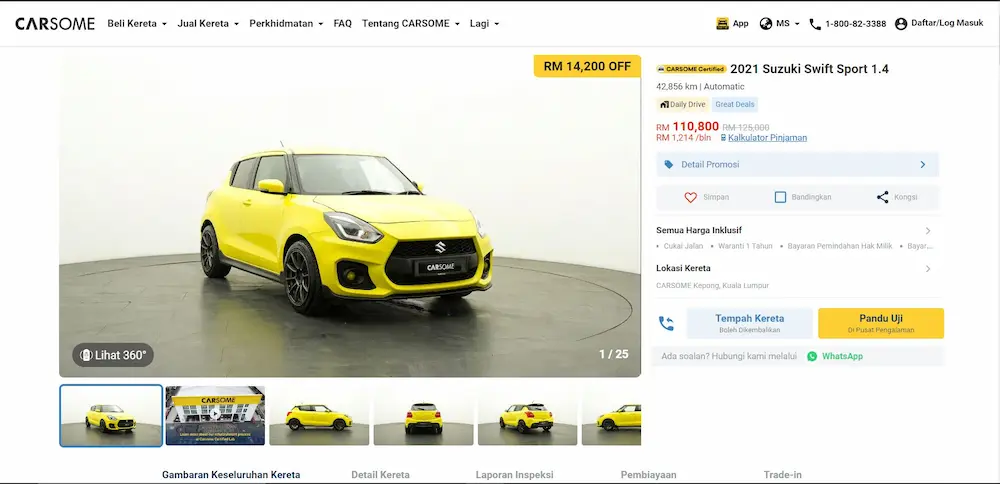Open the MS language dropdown
This screenshot has width=1000, height=484.
tap(788, 24)
